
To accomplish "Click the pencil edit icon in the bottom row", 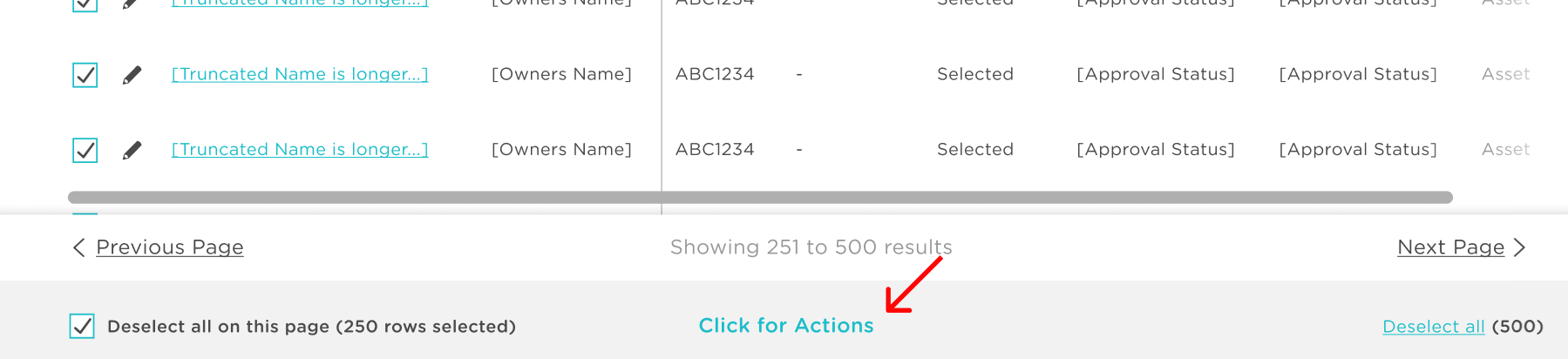I will tap(132, 151).
